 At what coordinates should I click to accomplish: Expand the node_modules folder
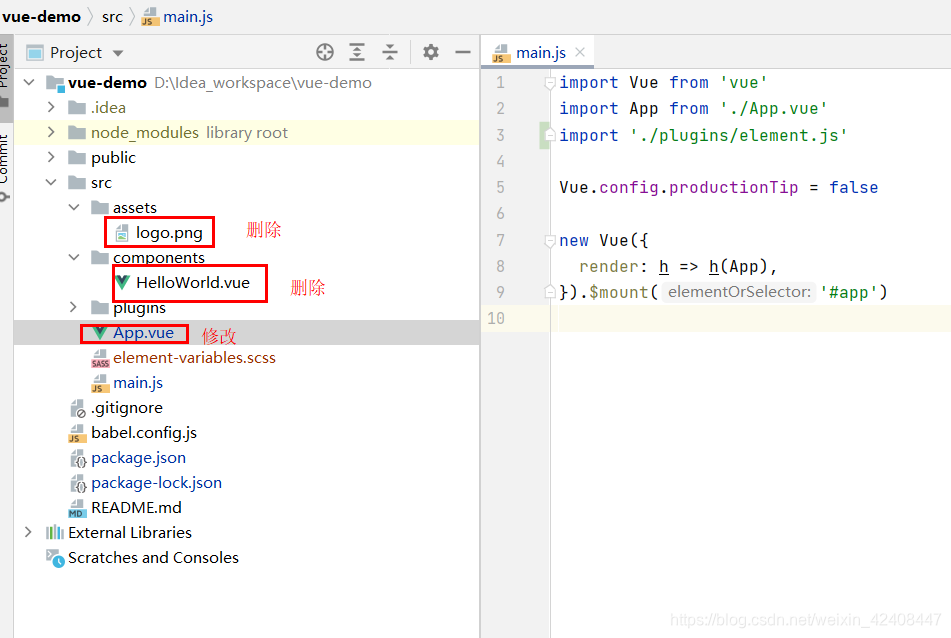tap(52, 132)
